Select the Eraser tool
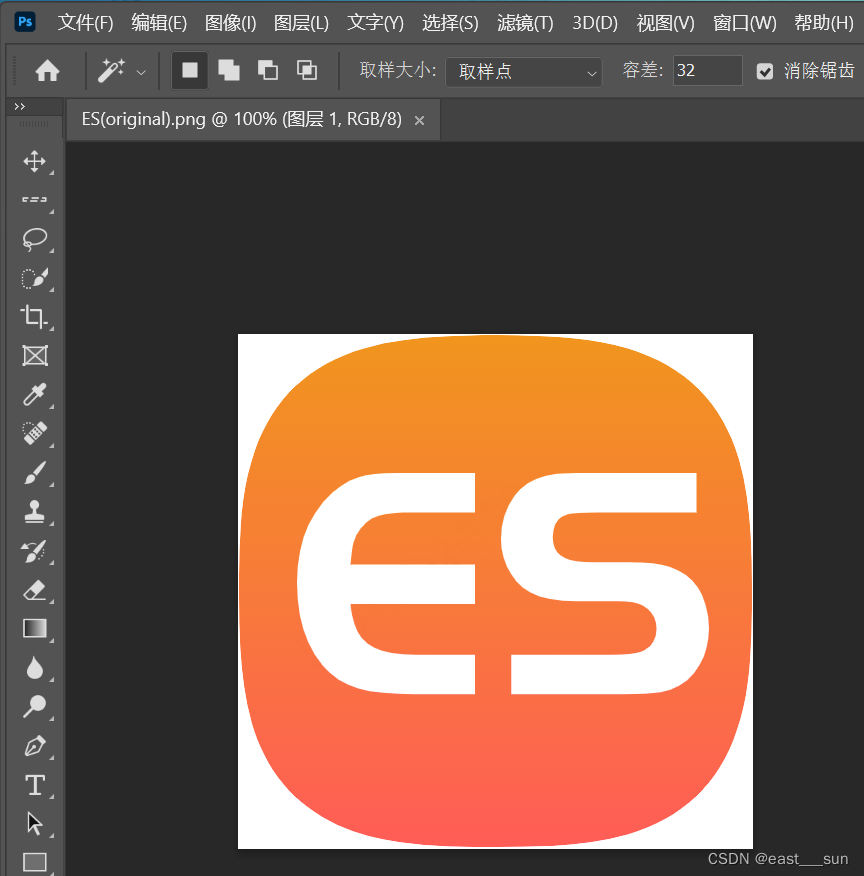The height and width of the screenshot is (876, 864). [x=34, y=590]
